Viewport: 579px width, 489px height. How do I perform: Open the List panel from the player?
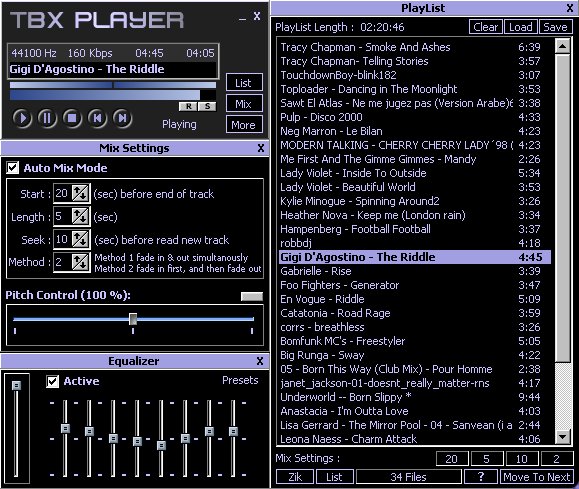[244, 82]
